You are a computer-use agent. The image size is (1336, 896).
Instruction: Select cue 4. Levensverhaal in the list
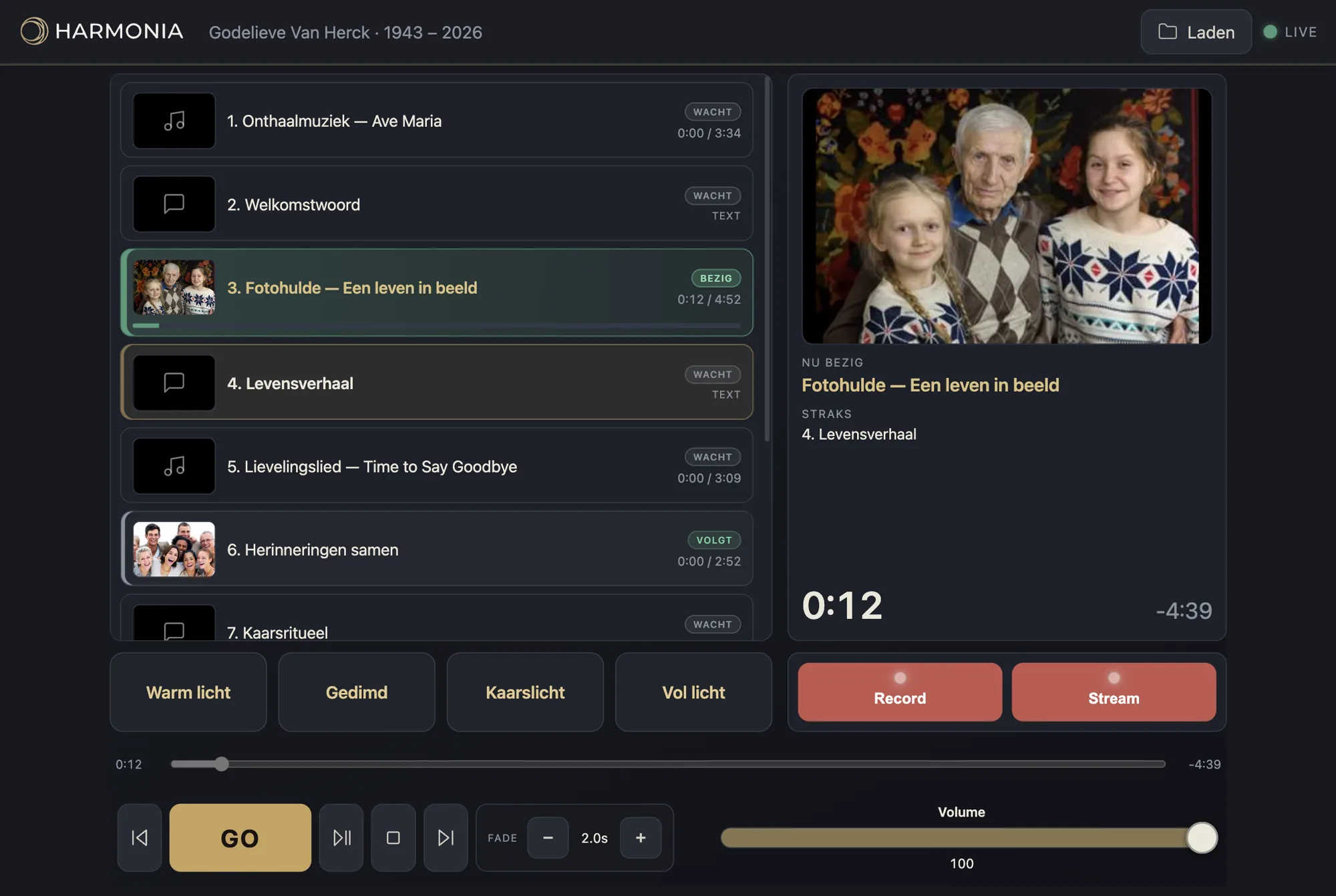[x=437, y=383]
